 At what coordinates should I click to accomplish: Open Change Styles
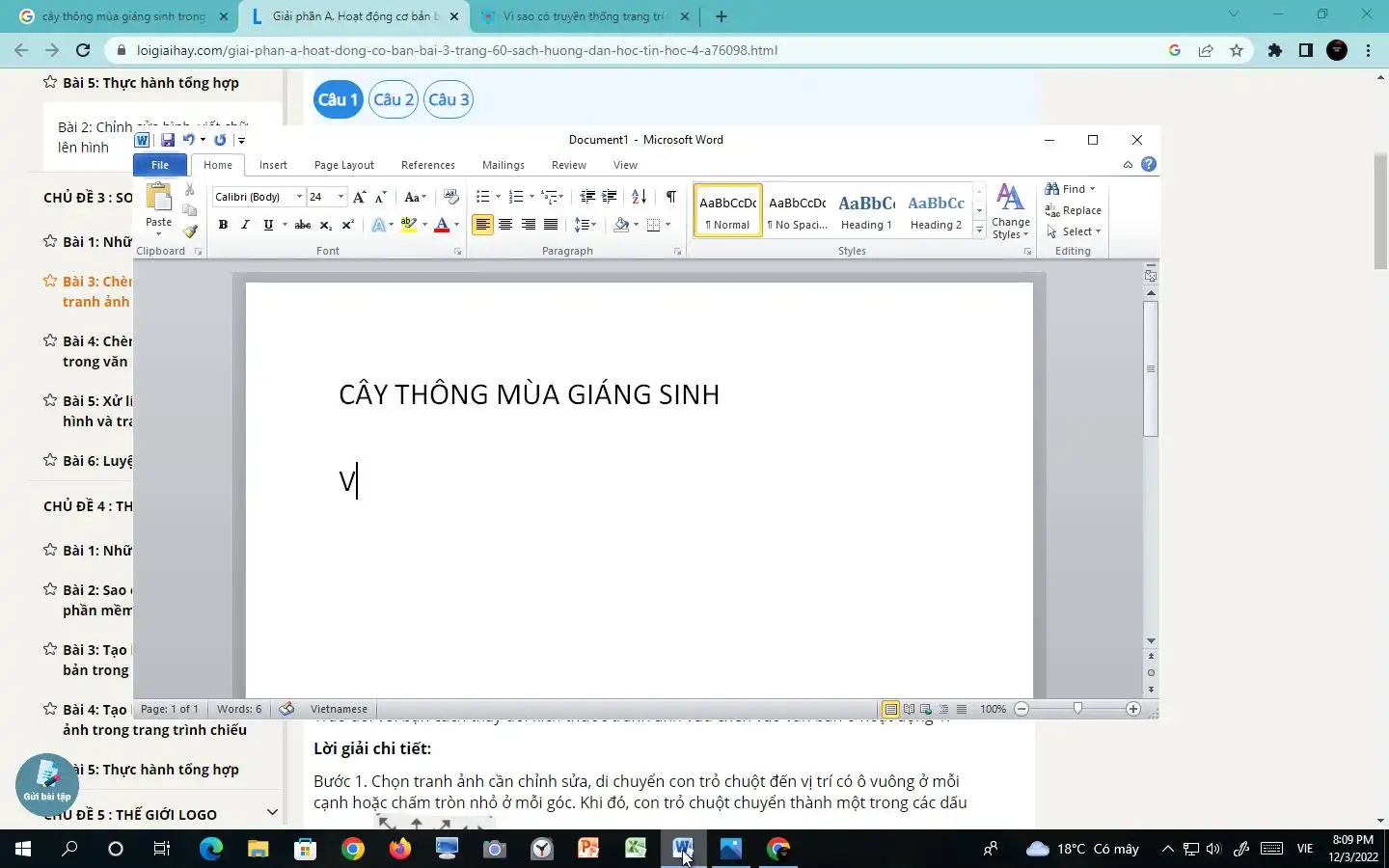coord(1010,211)
